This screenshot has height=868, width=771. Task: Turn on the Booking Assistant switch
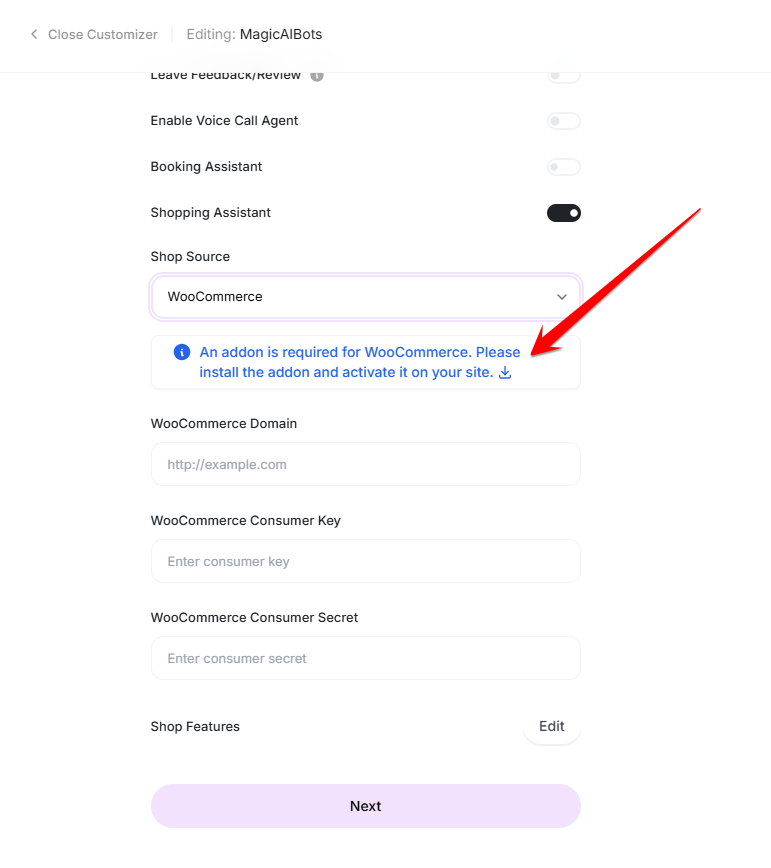pos(563,167)
